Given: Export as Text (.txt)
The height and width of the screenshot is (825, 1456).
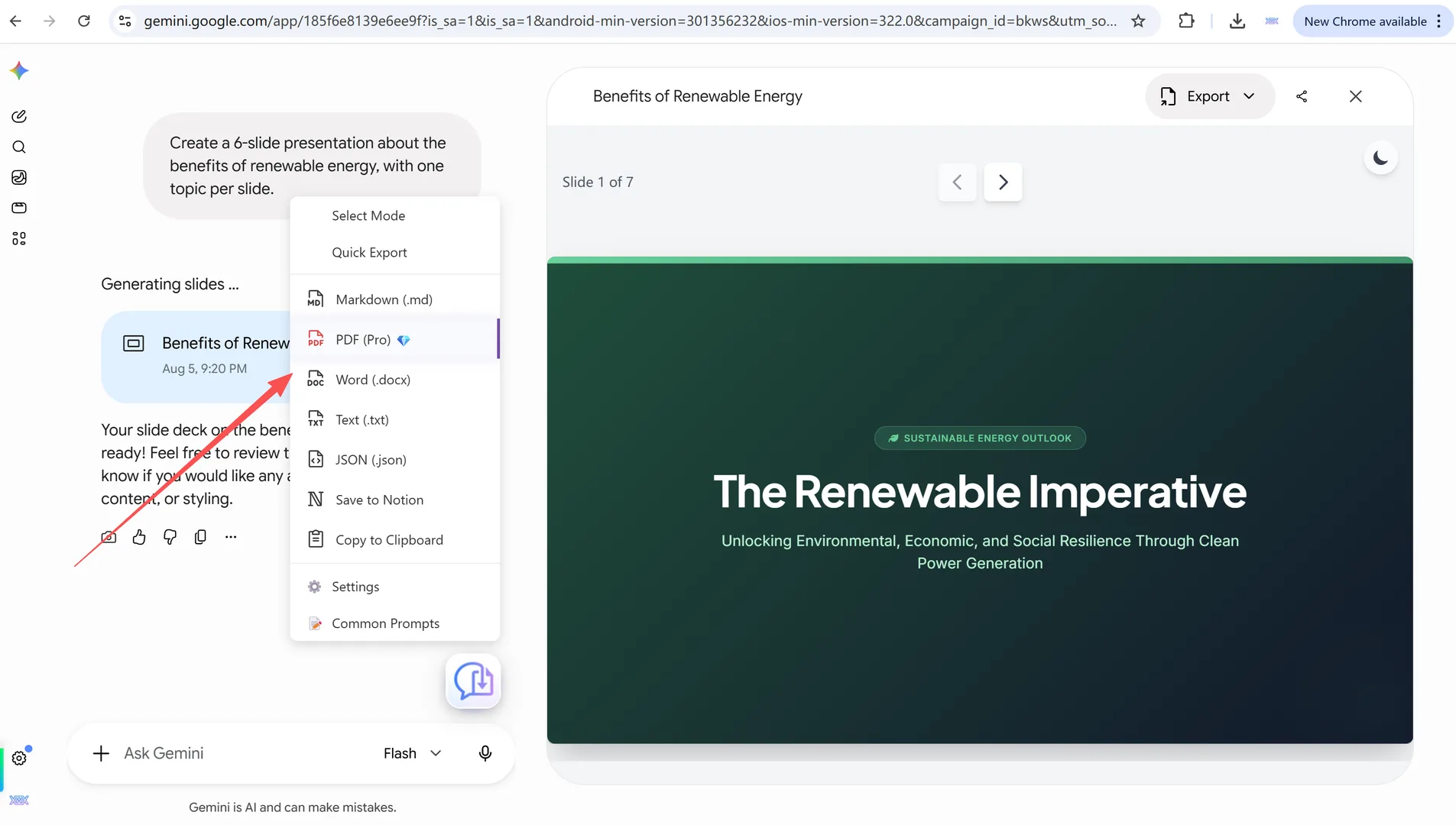Looking at the screenshot, I should pos(395,419).
